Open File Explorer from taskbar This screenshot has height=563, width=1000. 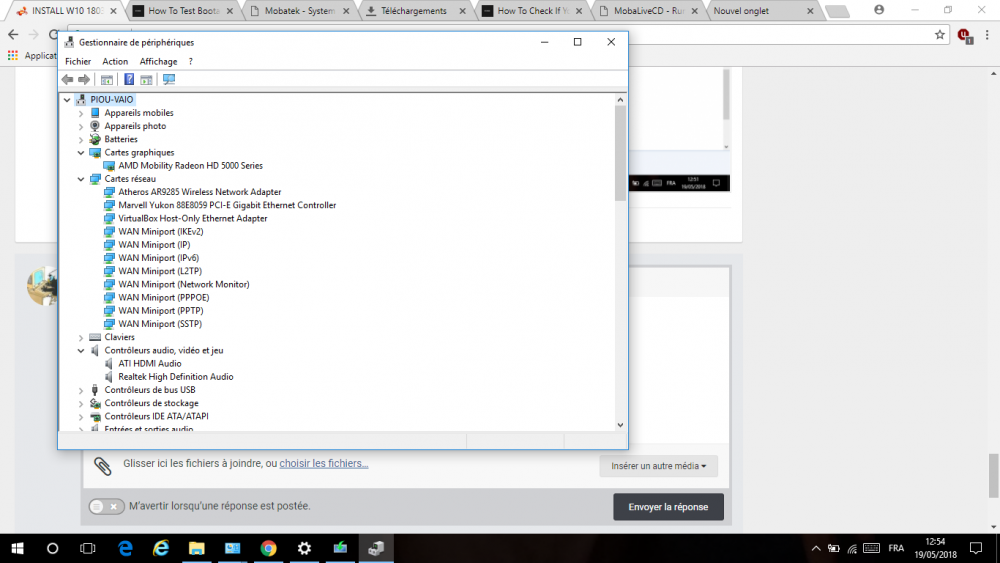point(196,548)
